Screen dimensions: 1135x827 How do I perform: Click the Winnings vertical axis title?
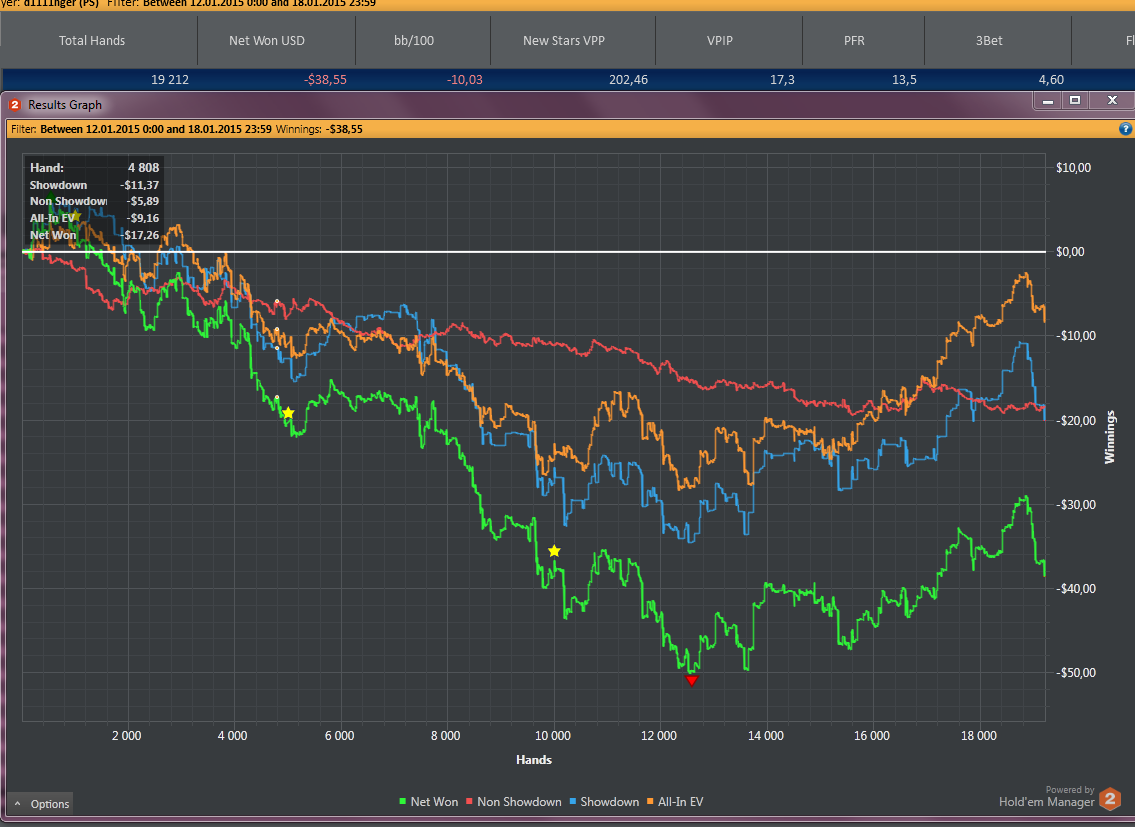(1110, 437)
